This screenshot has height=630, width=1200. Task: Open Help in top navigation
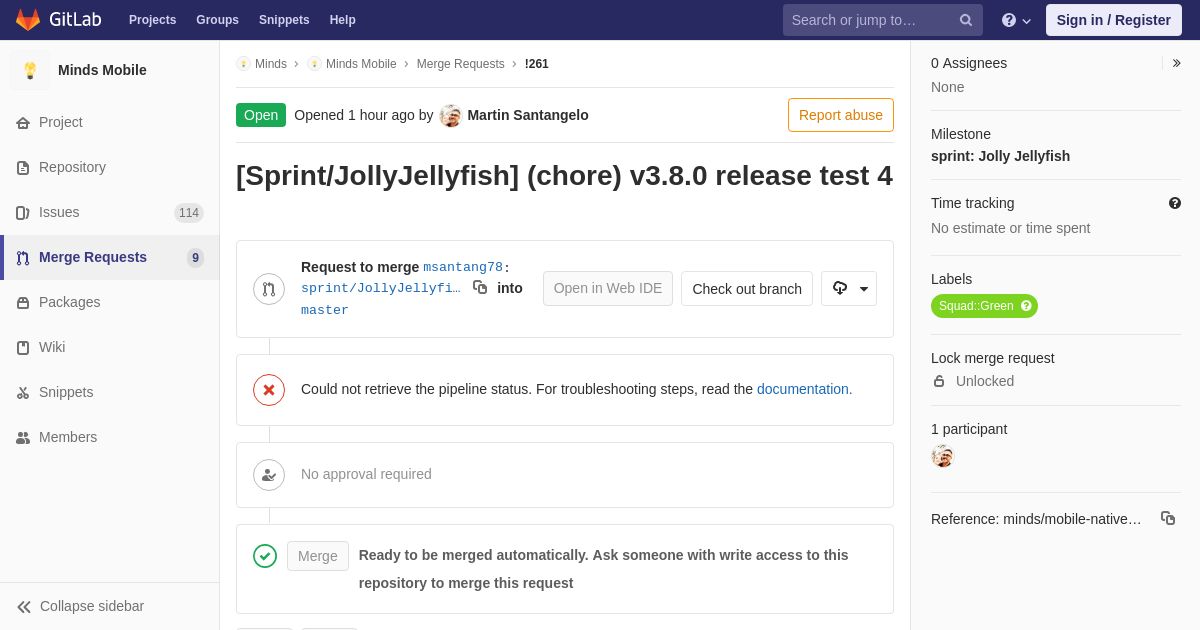[343, 20]
